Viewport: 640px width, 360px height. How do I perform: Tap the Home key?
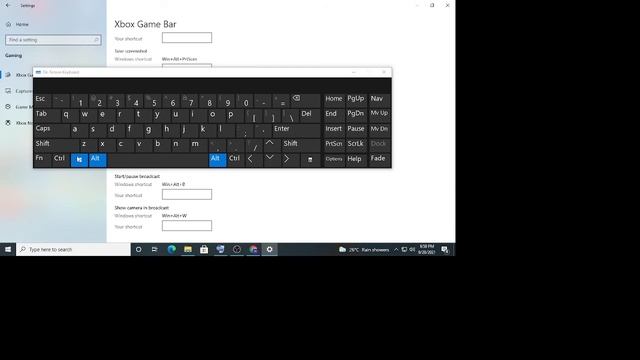tap(334, 100)
